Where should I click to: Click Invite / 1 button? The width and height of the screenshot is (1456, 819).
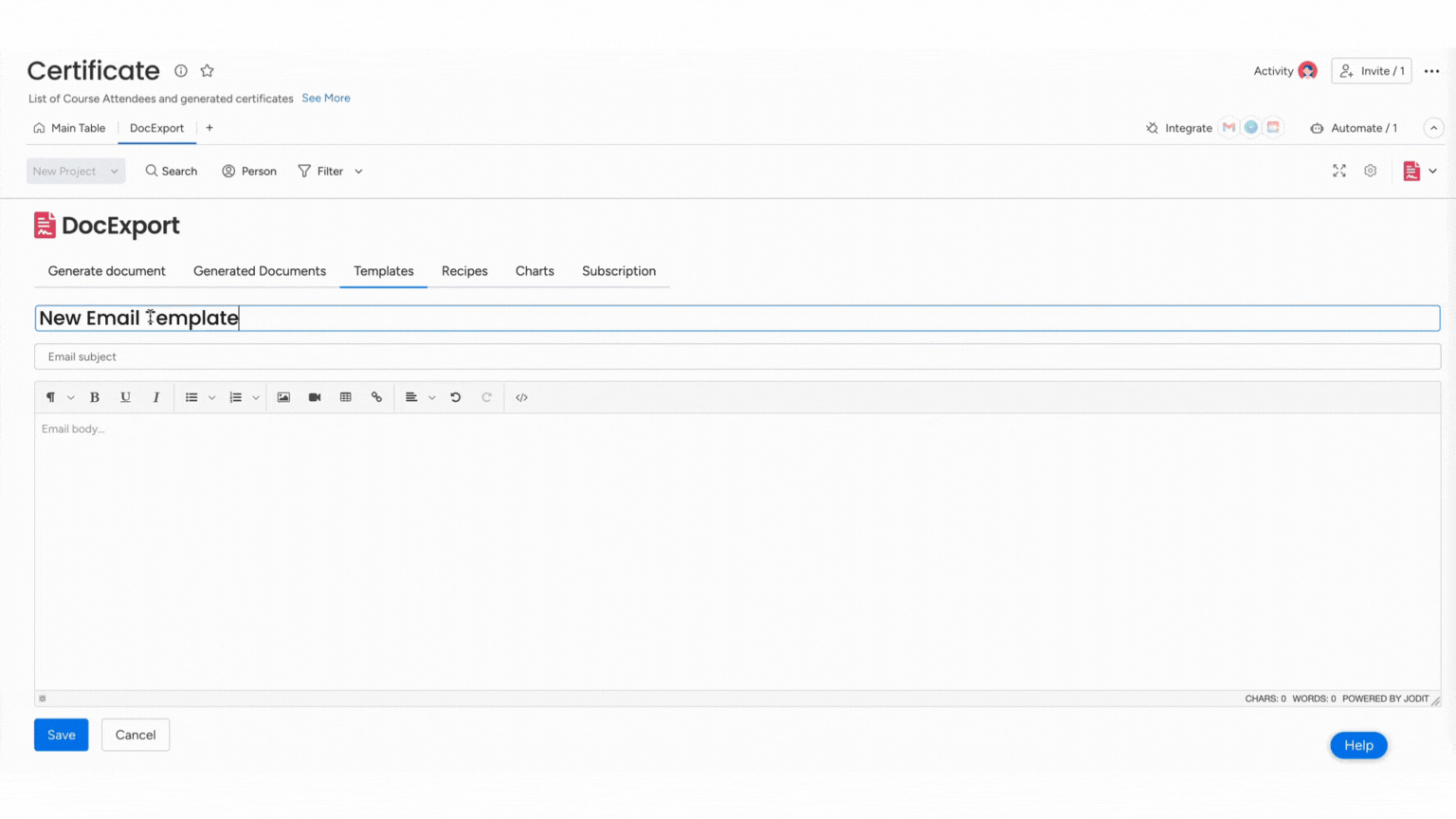coord(1372,71)
